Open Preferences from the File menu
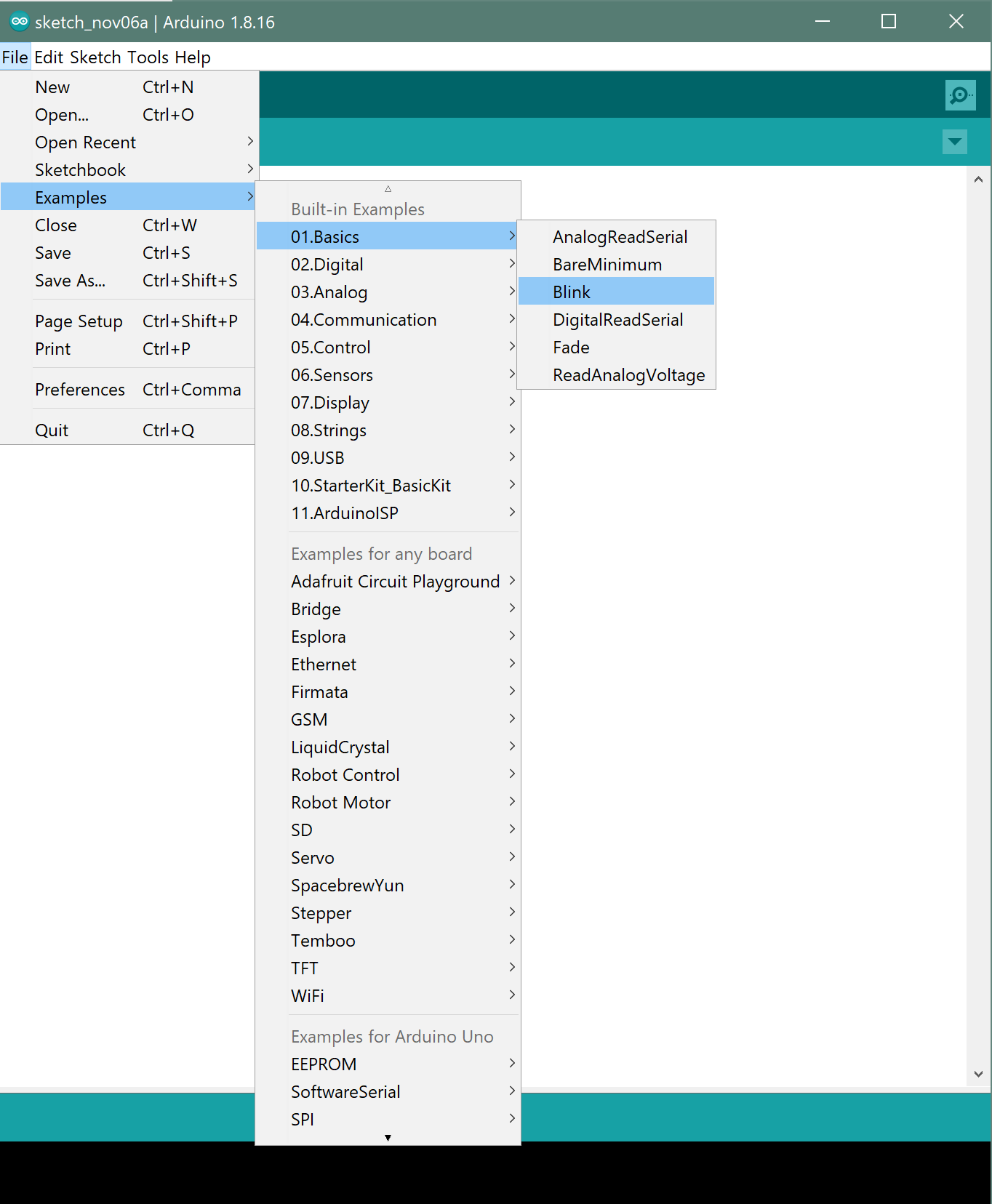The width and height of the screenshot is (992, 1204). [128, 390]
